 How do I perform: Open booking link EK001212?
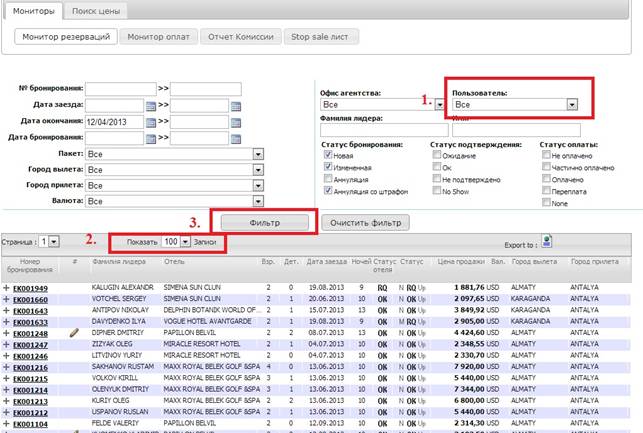point(30,413)
